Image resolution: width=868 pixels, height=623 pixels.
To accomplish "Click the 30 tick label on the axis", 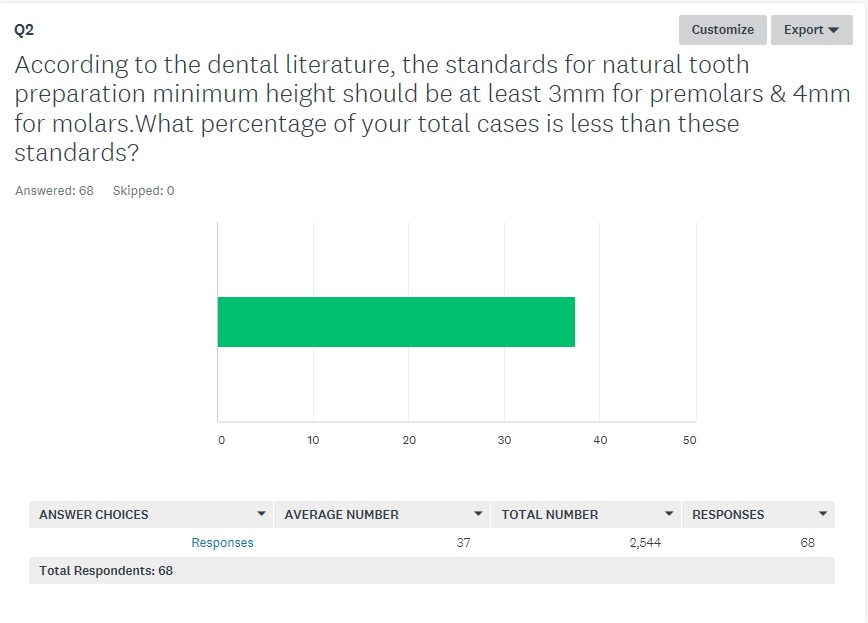I will [504, 441].
